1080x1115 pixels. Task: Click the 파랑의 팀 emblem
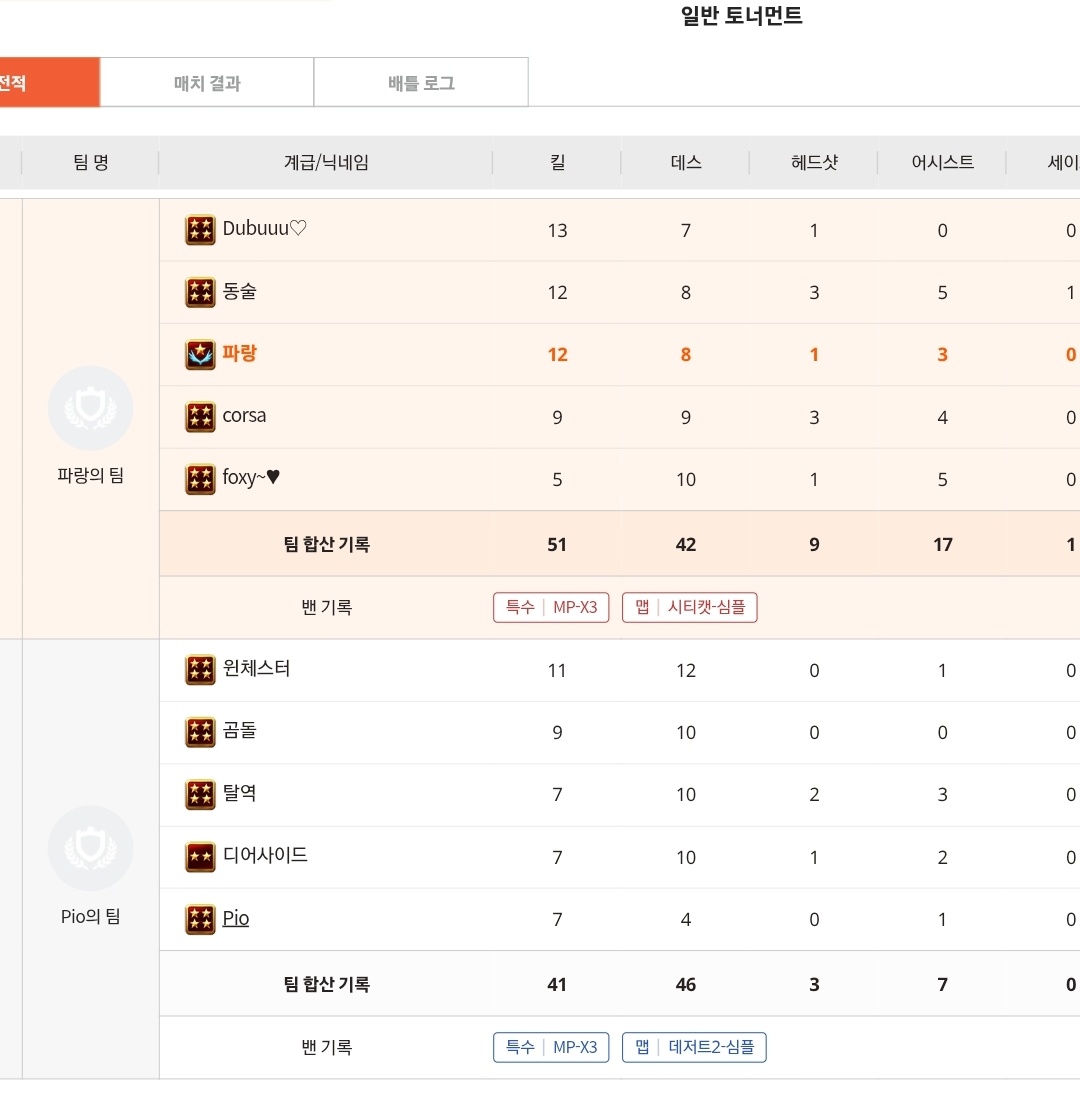tap(90, 408)
